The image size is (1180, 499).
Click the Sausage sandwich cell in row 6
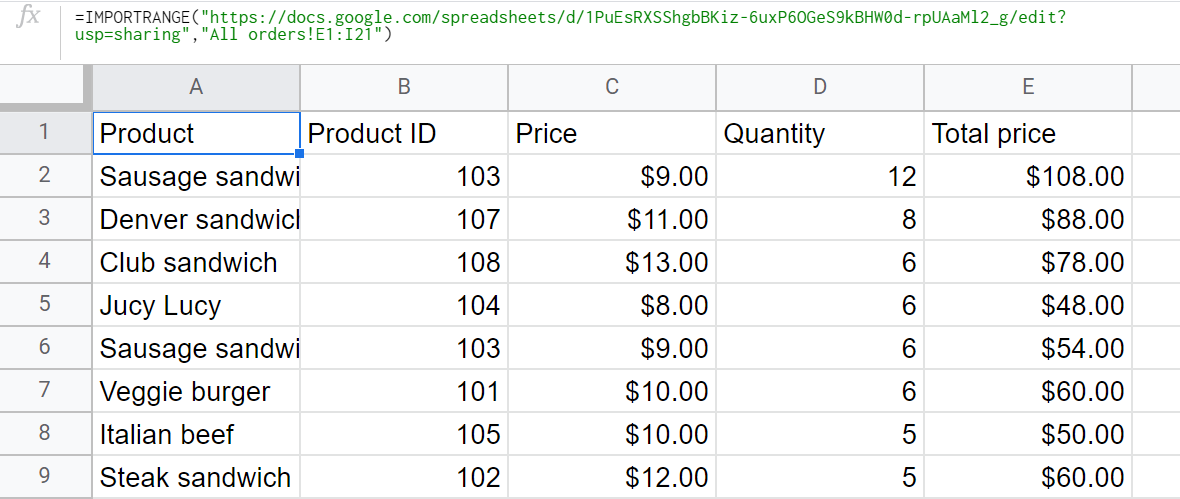[196, 348]
